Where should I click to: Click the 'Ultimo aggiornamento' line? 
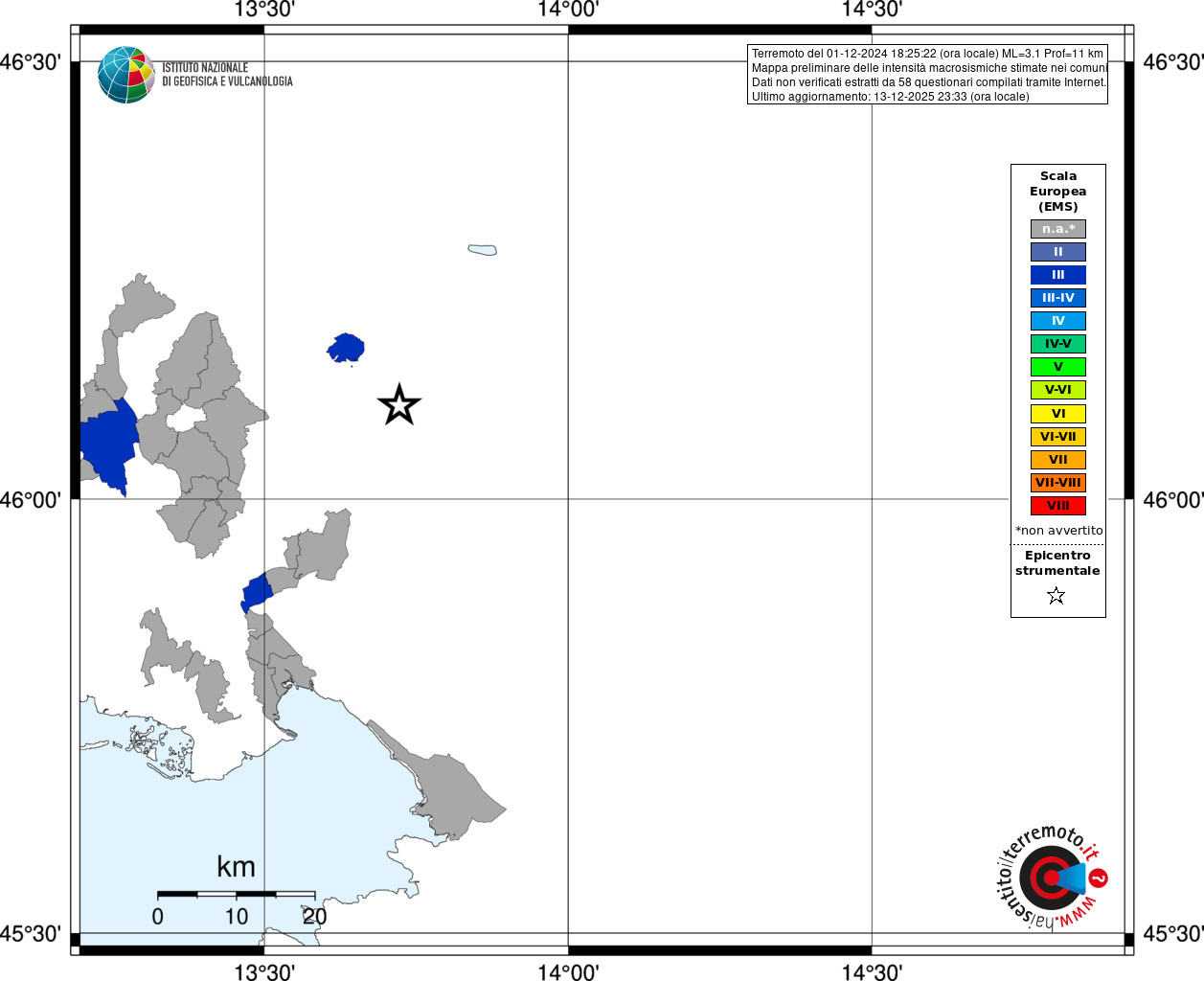pyautogui.click(x=890, y=97)
